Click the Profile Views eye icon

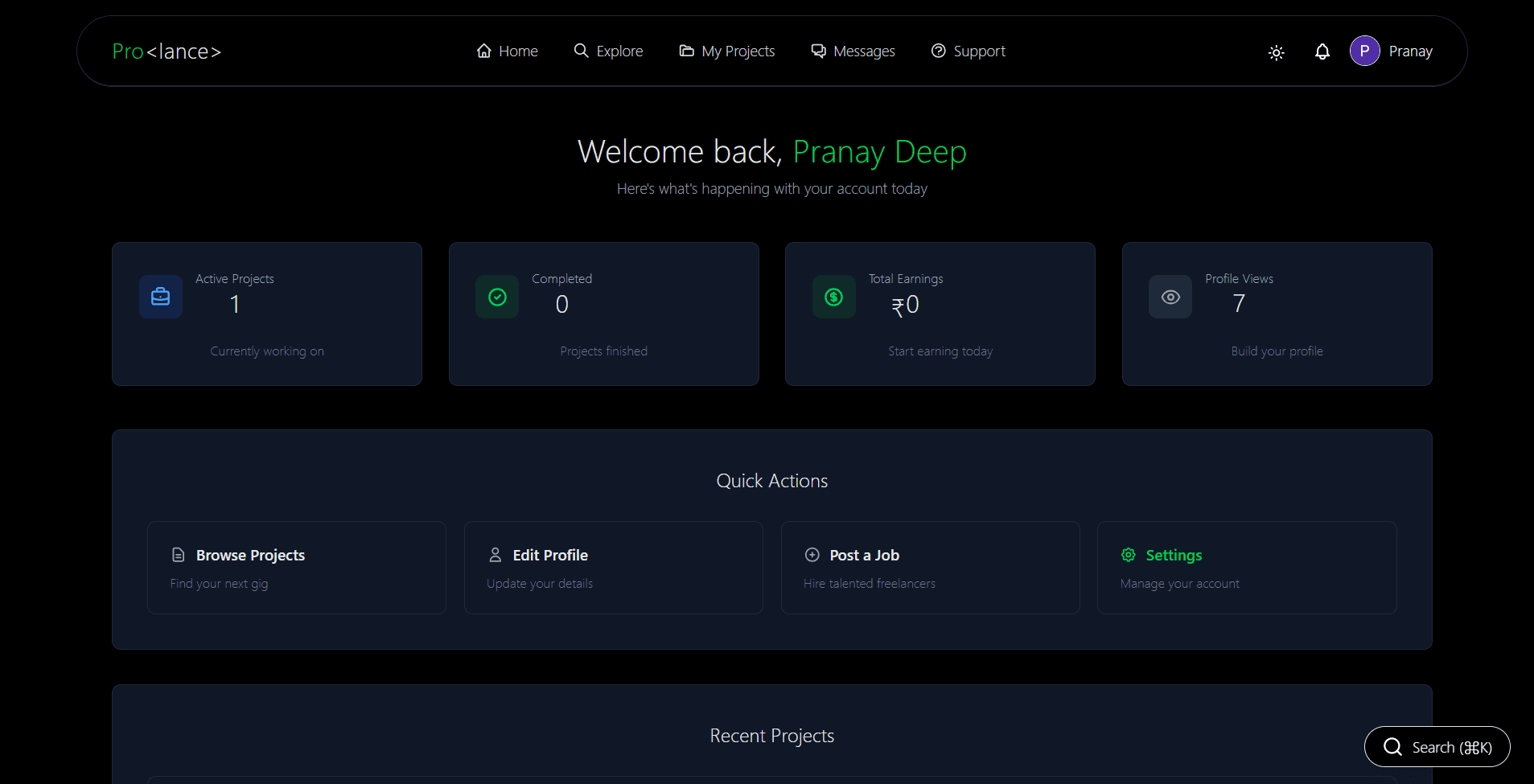(1170, 297)
